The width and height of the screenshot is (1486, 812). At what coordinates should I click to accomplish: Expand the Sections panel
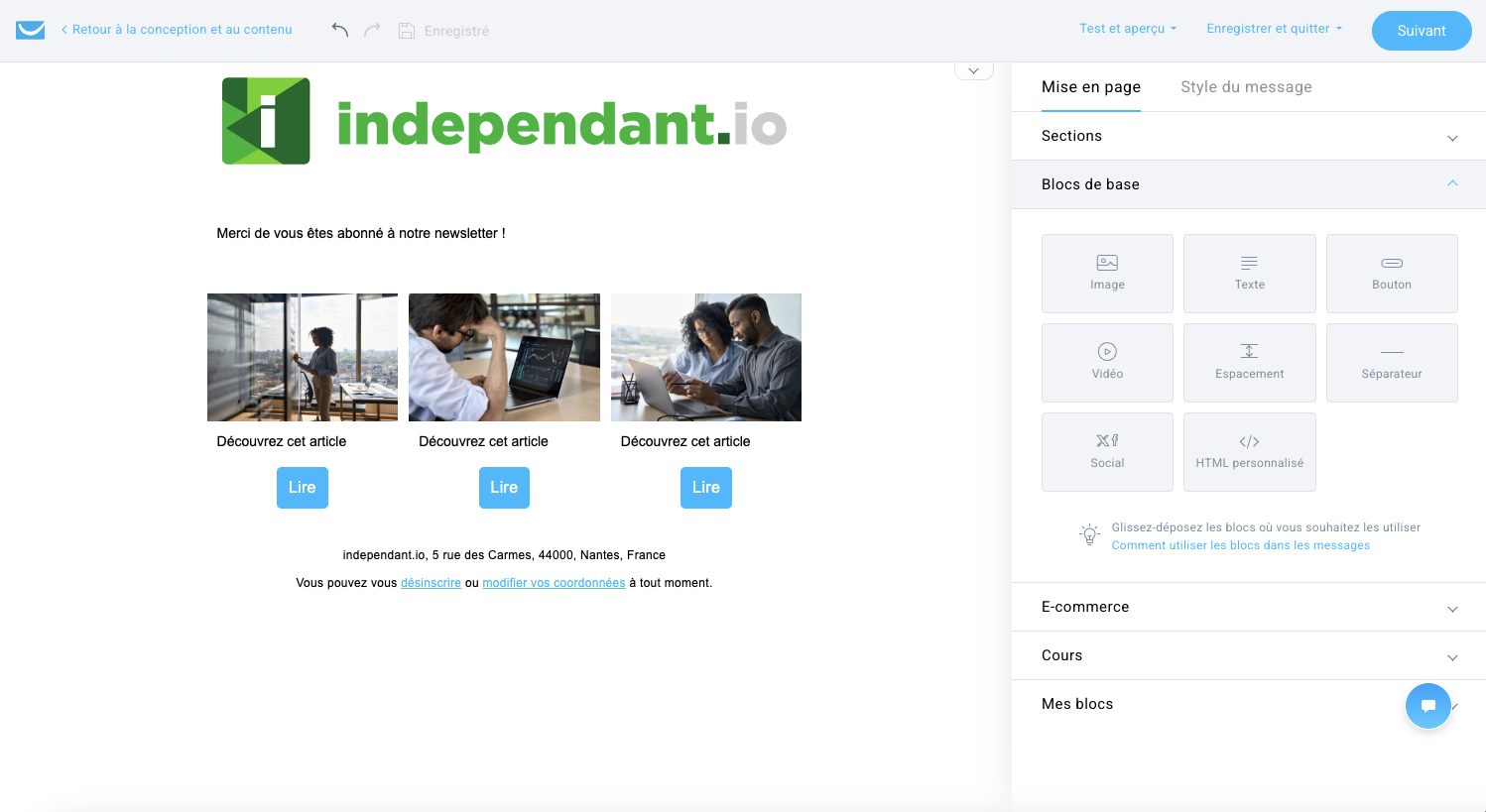pos(1248,136)
